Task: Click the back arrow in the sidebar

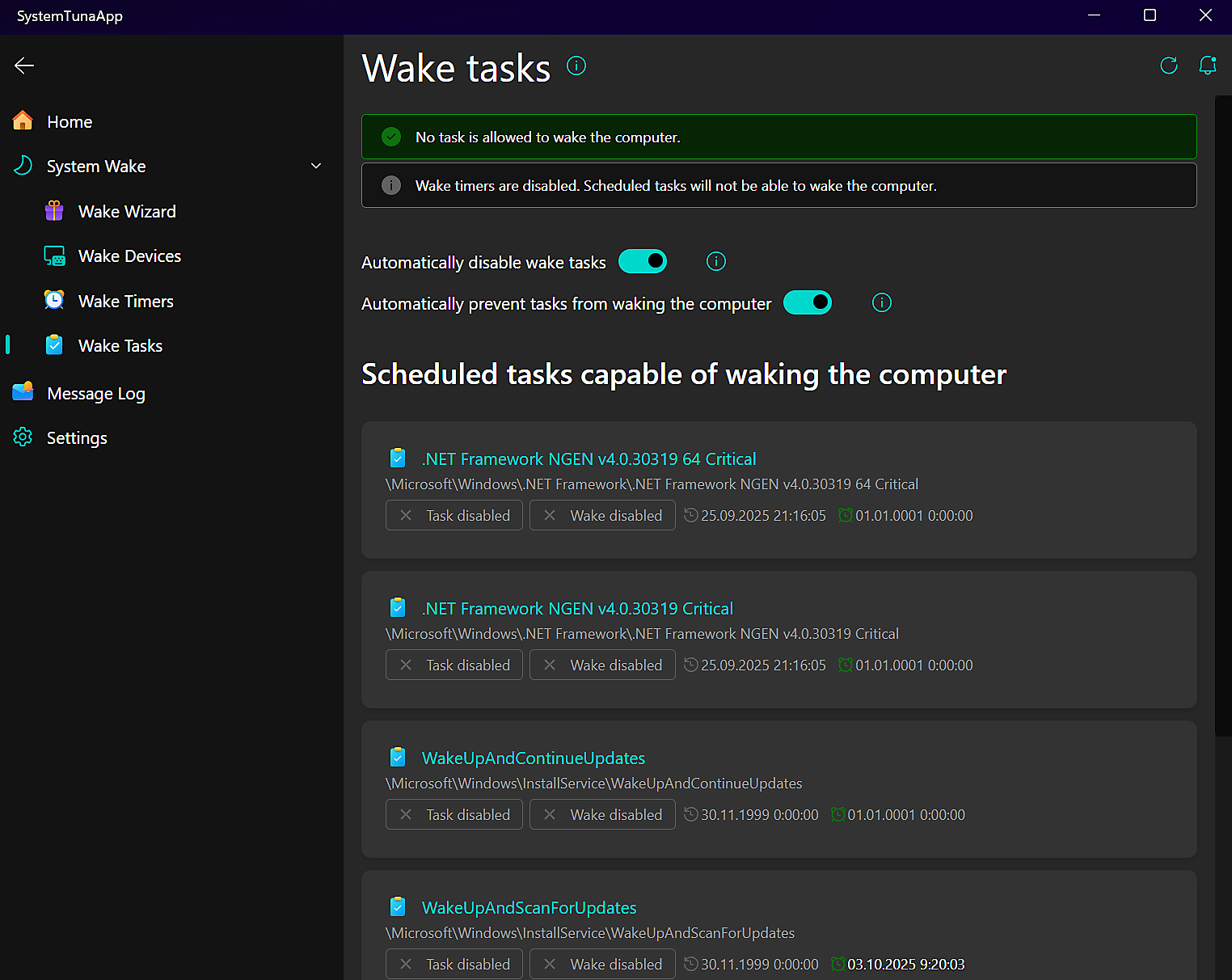Action: coord(24,65)
